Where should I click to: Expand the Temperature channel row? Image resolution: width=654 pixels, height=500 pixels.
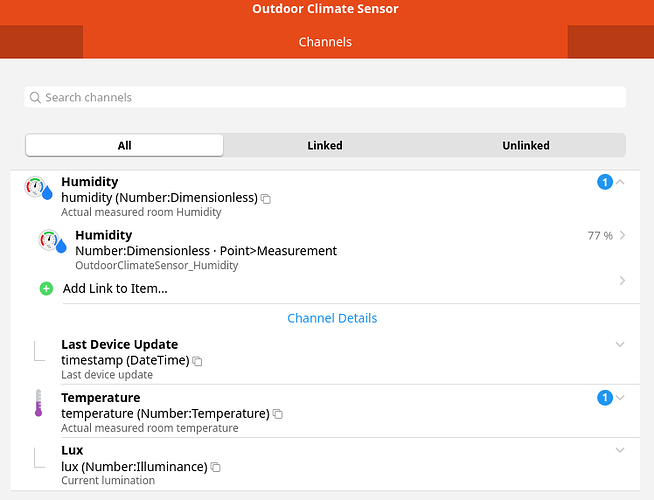(x=620, y=398)
